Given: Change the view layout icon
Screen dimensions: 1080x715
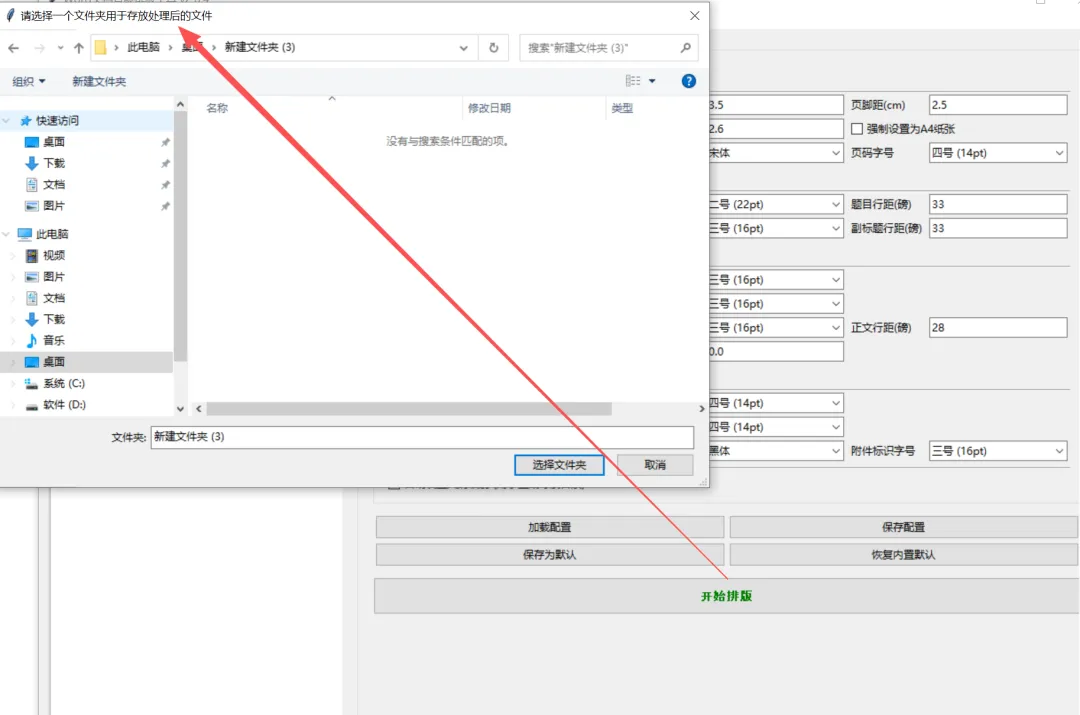Looking at the screenshot, I should click(633, 81).
